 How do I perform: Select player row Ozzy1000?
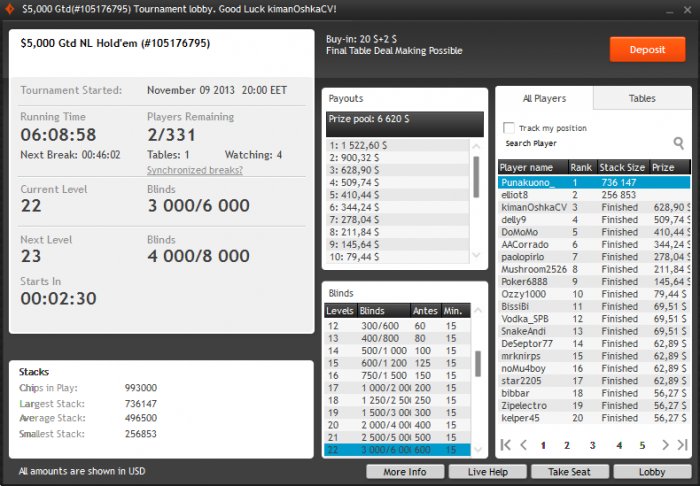click(594, 294)
